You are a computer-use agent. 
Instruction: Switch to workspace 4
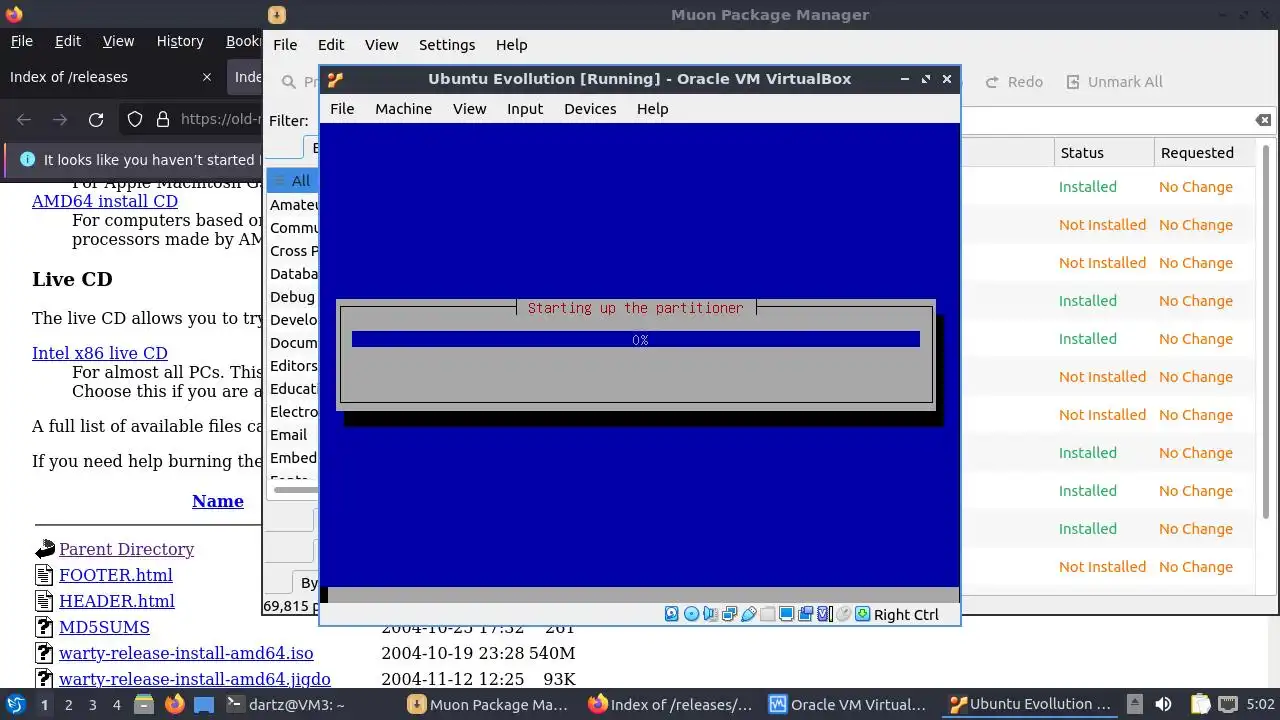tap(116, 705)
